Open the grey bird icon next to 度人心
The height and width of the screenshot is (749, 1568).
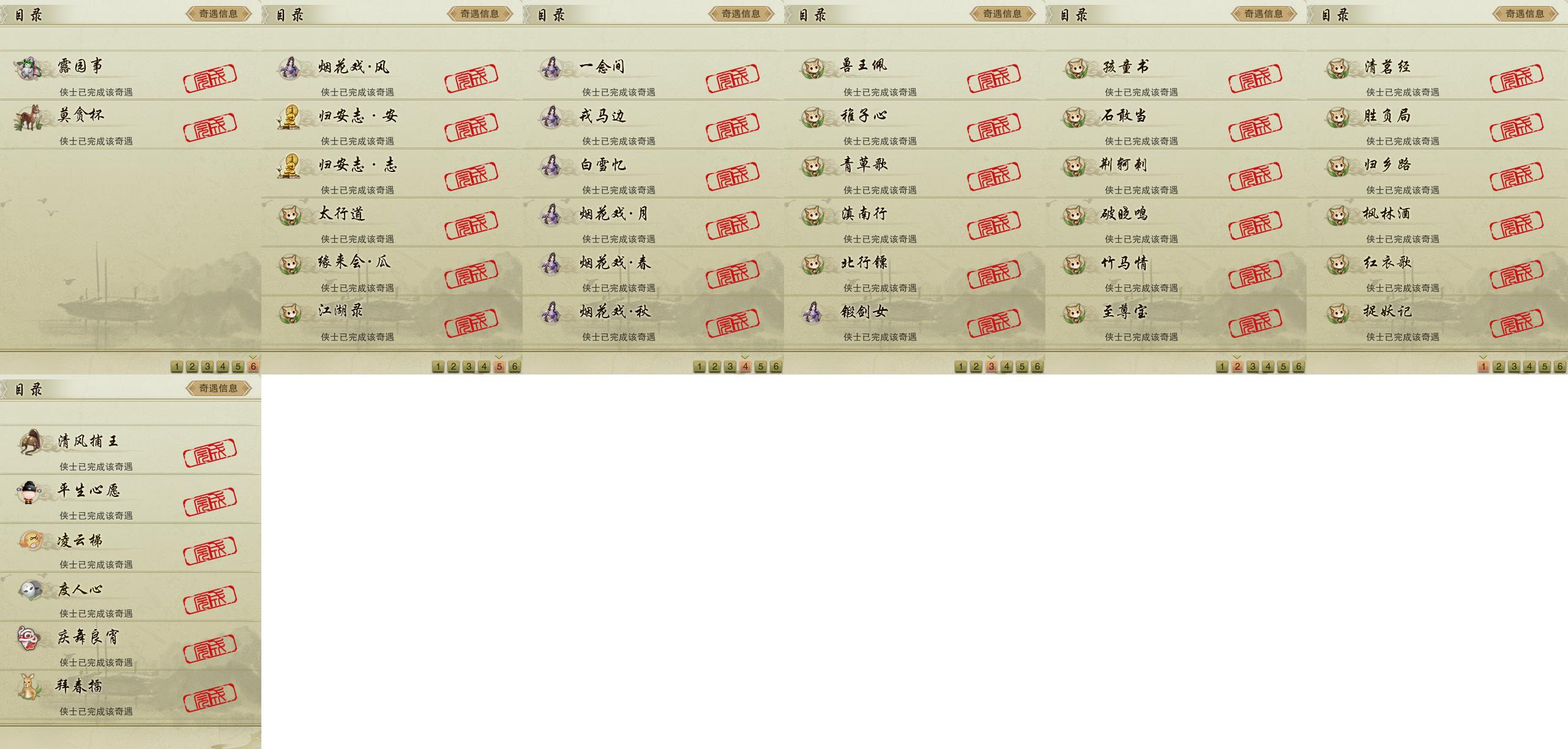tap(30, 590)
